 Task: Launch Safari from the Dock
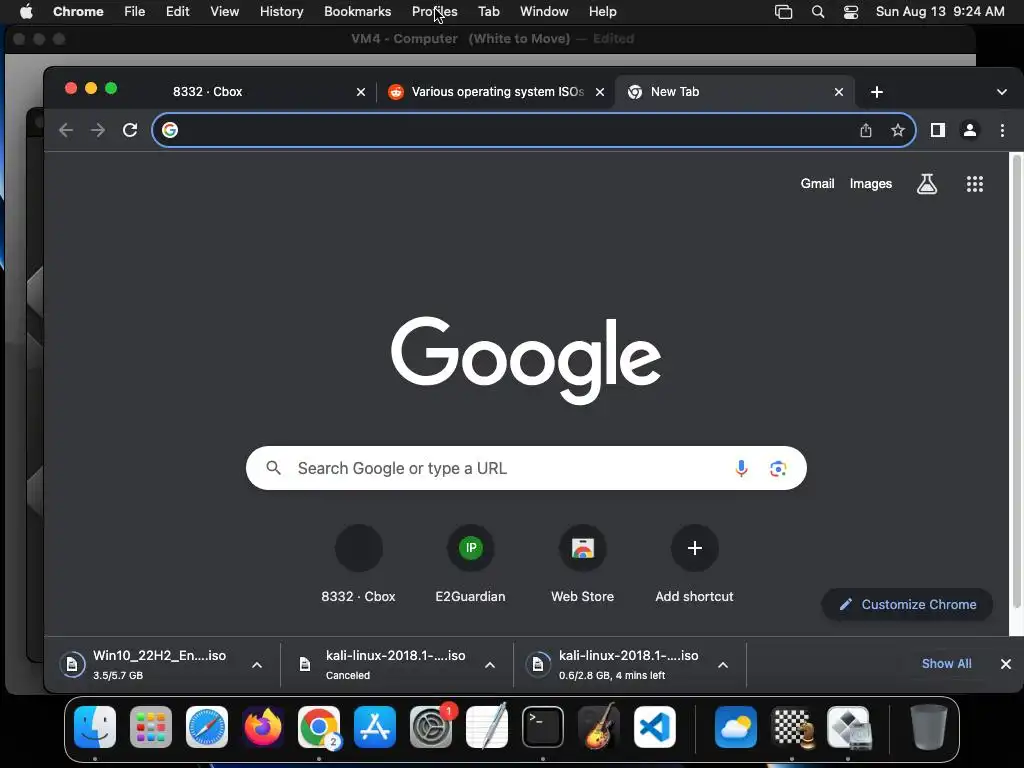click(x=207, y=727)
